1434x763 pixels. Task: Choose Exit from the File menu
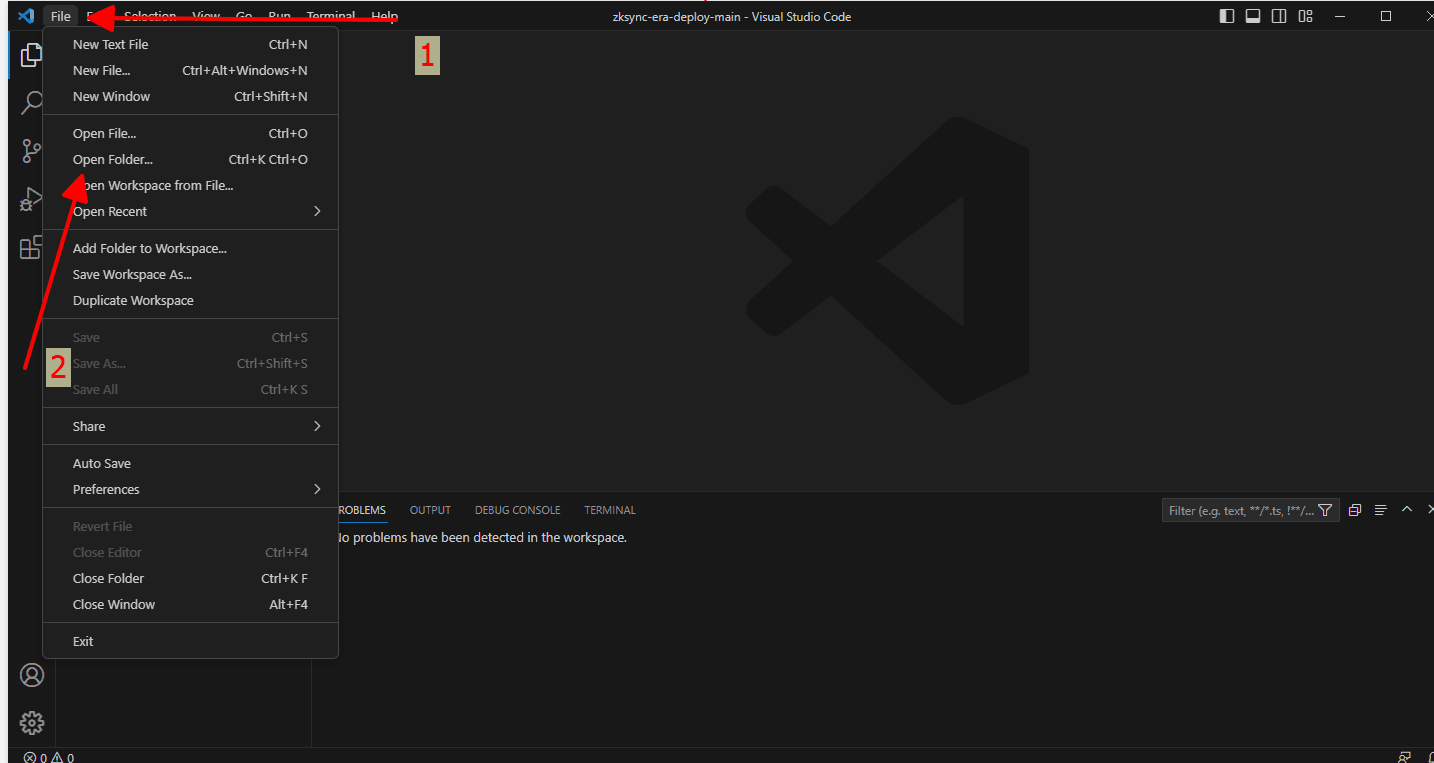point(190,641)
